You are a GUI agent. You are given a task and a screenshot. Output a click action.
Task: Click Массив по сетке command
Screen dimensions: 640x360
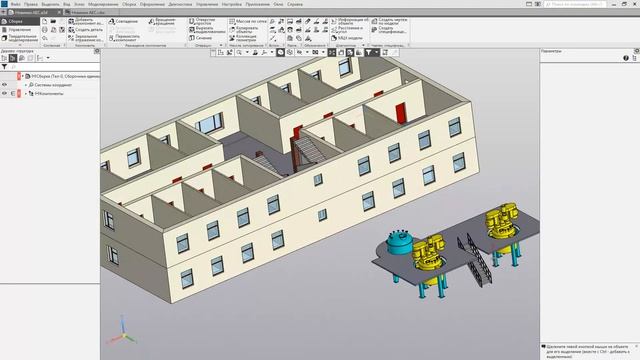click(x=247, y=21)
